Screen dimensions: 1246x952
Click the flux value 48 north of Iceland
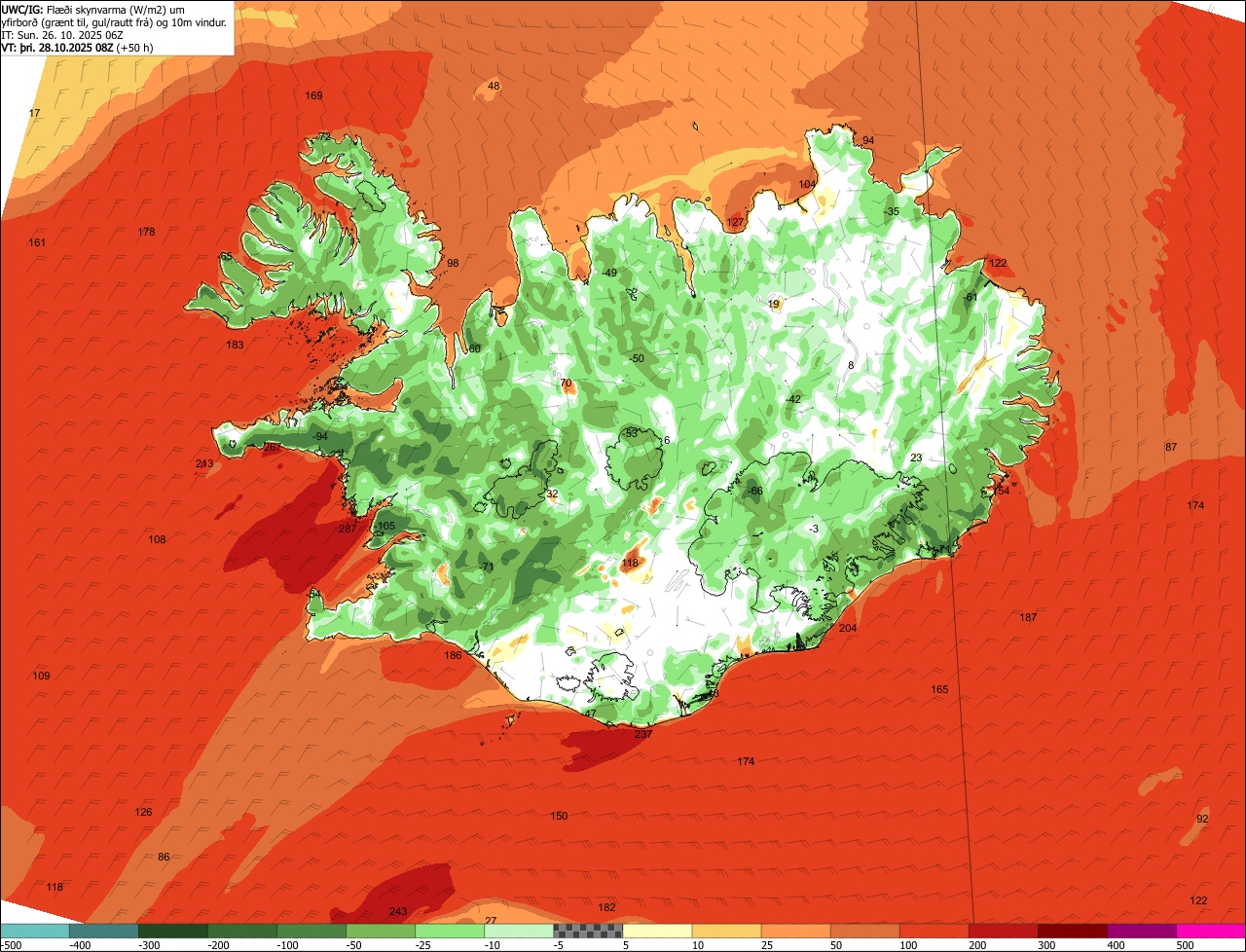pos(494,86)
